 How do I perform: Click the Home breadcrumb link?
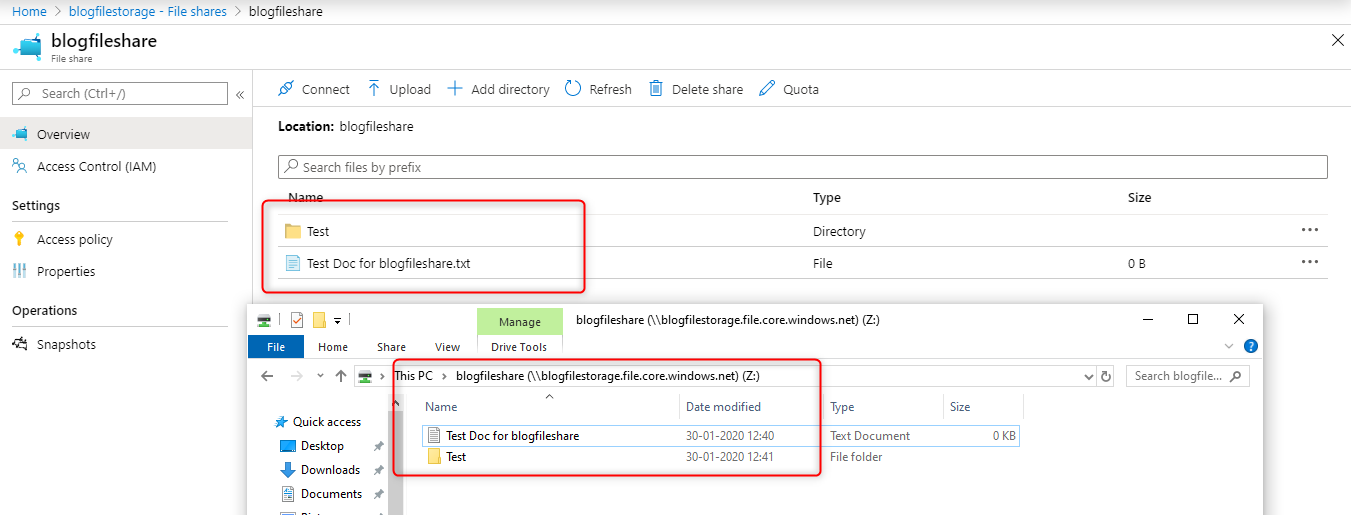point(29,11)
